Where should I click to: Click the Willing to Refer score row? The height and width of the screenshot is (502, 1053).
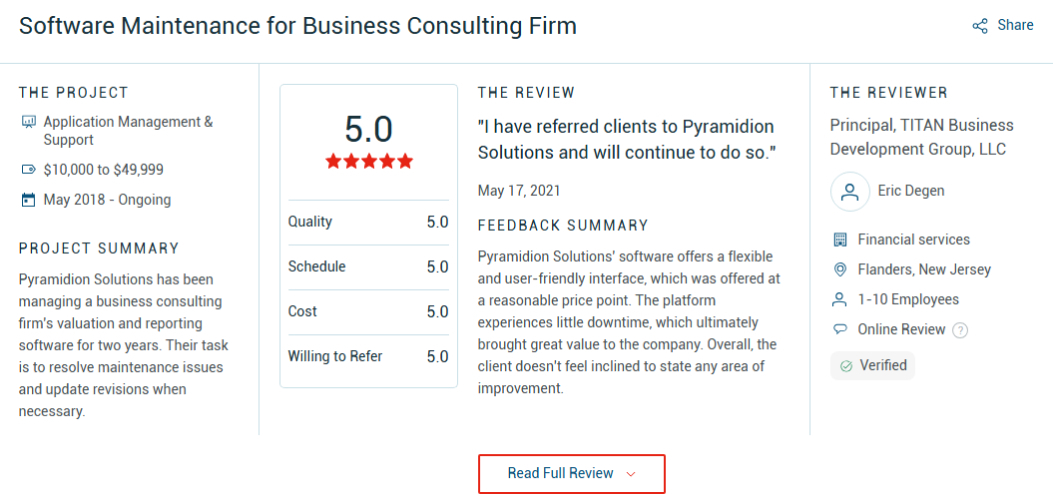click(368, 357)
